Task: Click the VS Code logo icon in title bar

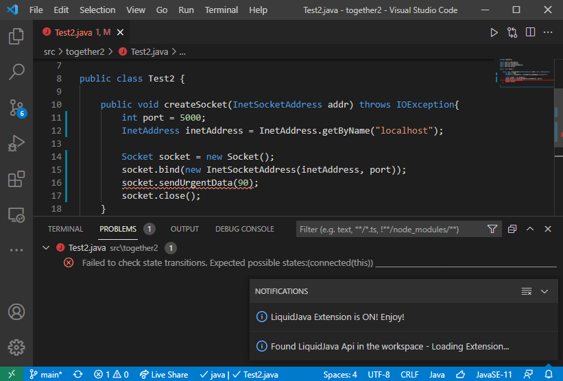Action: [x=12, y=9]
